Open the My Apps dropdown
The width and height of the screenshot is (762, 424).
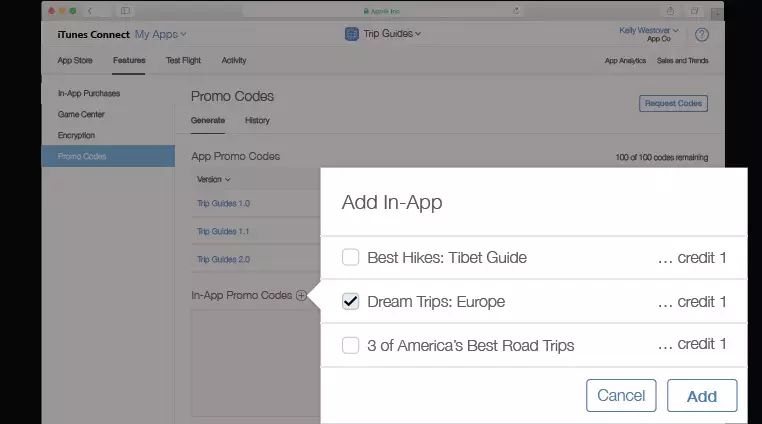pos(160,35)
